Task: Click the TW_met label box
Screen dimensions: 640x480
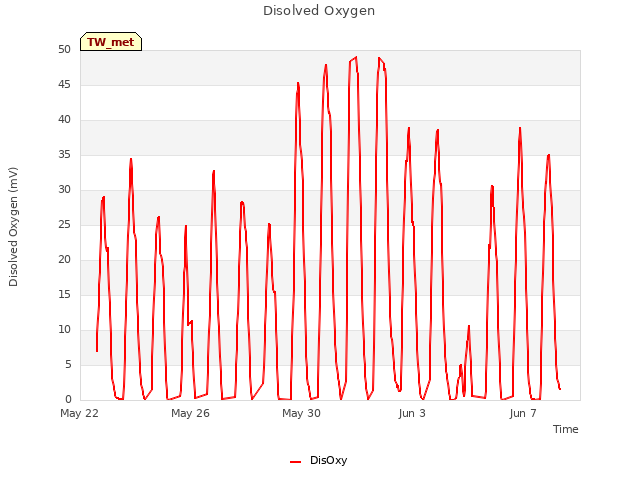Action: [111, 42]
